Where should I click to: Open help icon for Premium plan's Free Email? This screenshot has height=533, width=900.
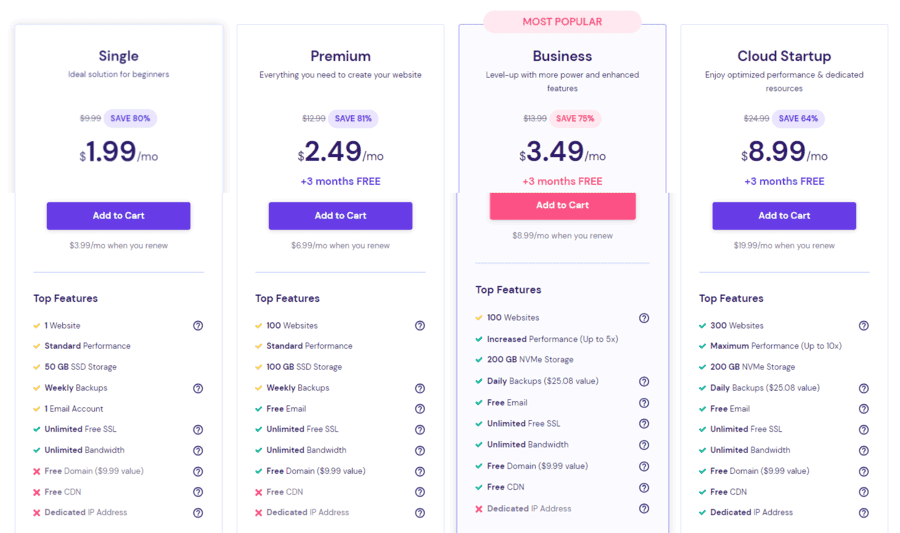click(420, 409)
